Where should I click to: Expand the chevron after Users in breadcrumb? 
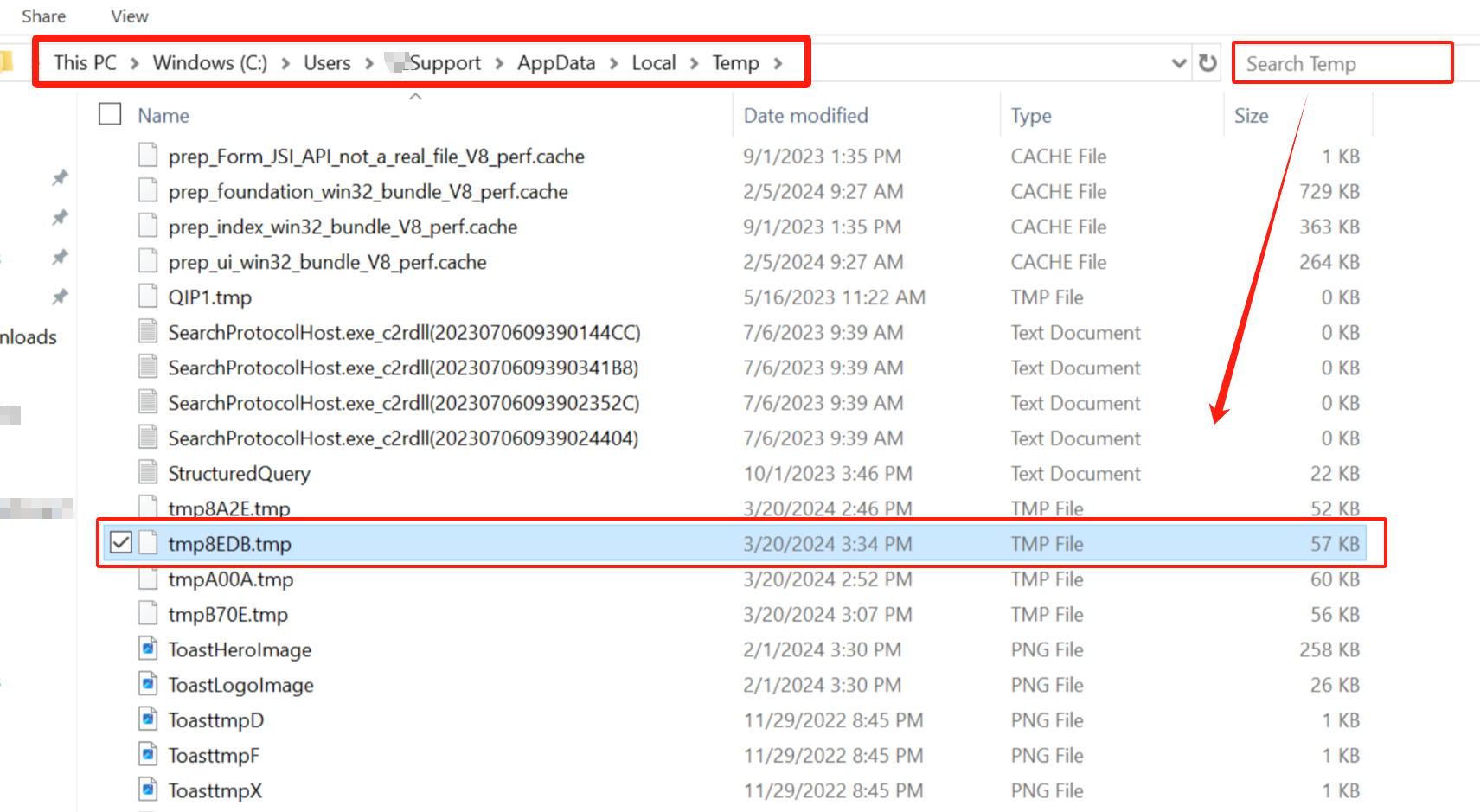click(369, 63)
